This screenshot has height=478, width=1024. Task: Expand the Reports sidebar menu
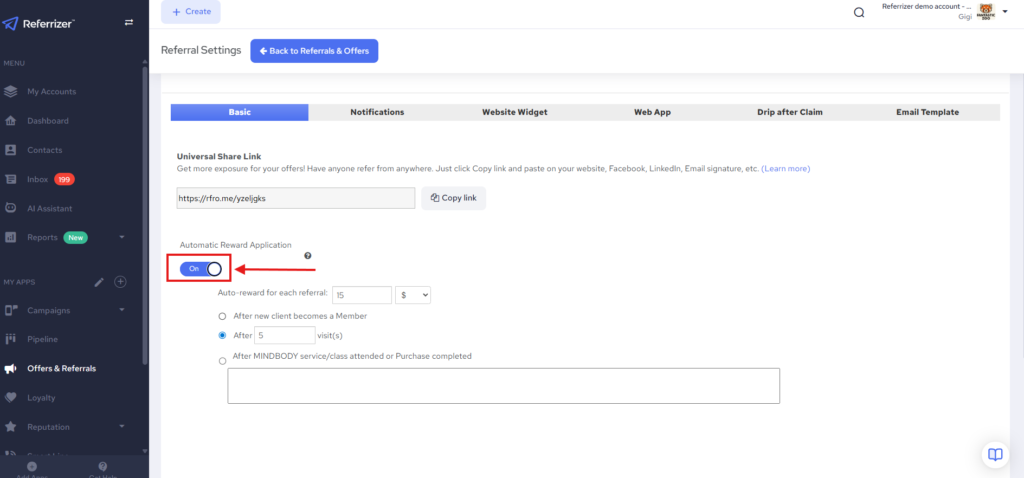(121, 238)
